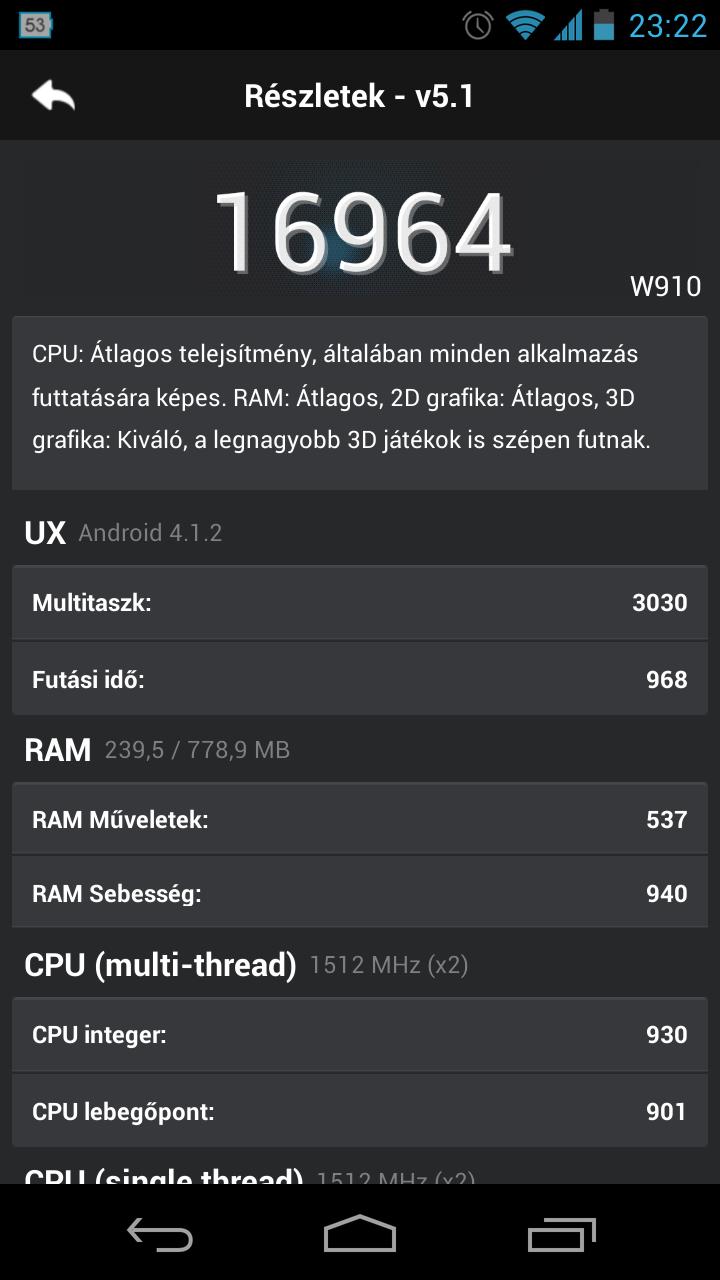Screen dimensions: 720x1280
Task: Select the RAM Sebesség row
Action: point(360,893)
